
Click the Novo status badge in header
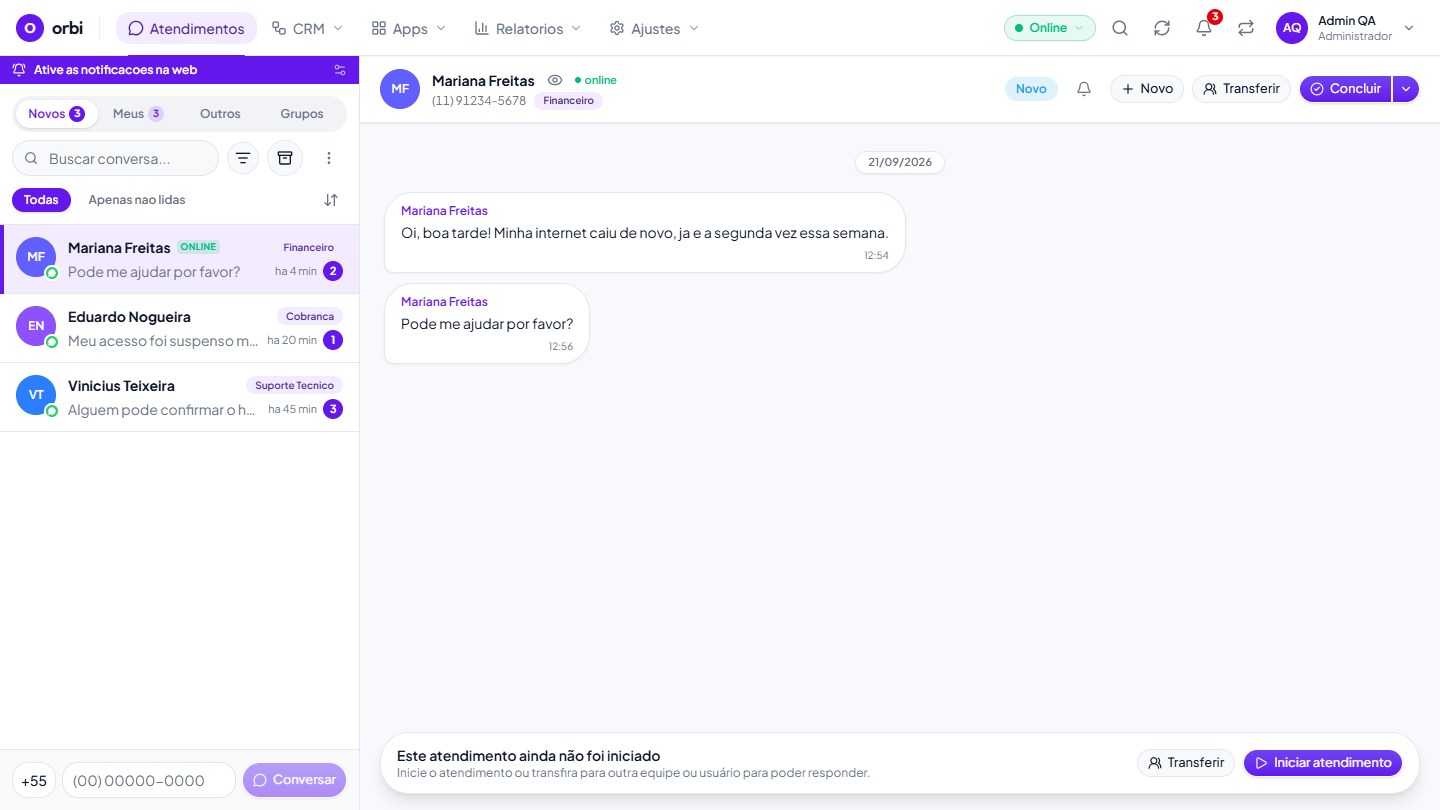1031,89
